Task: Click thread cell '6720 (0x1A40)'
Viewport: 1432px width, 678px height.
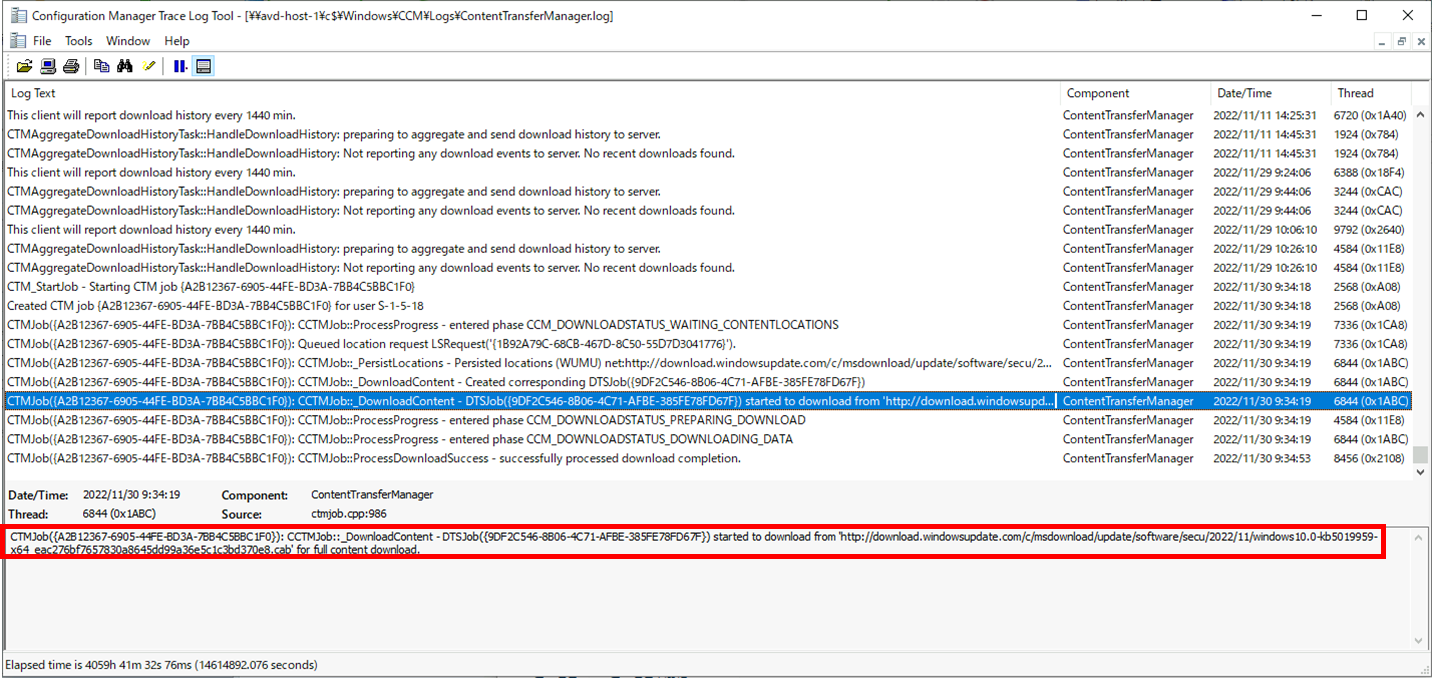Action: click(1370, 115)
